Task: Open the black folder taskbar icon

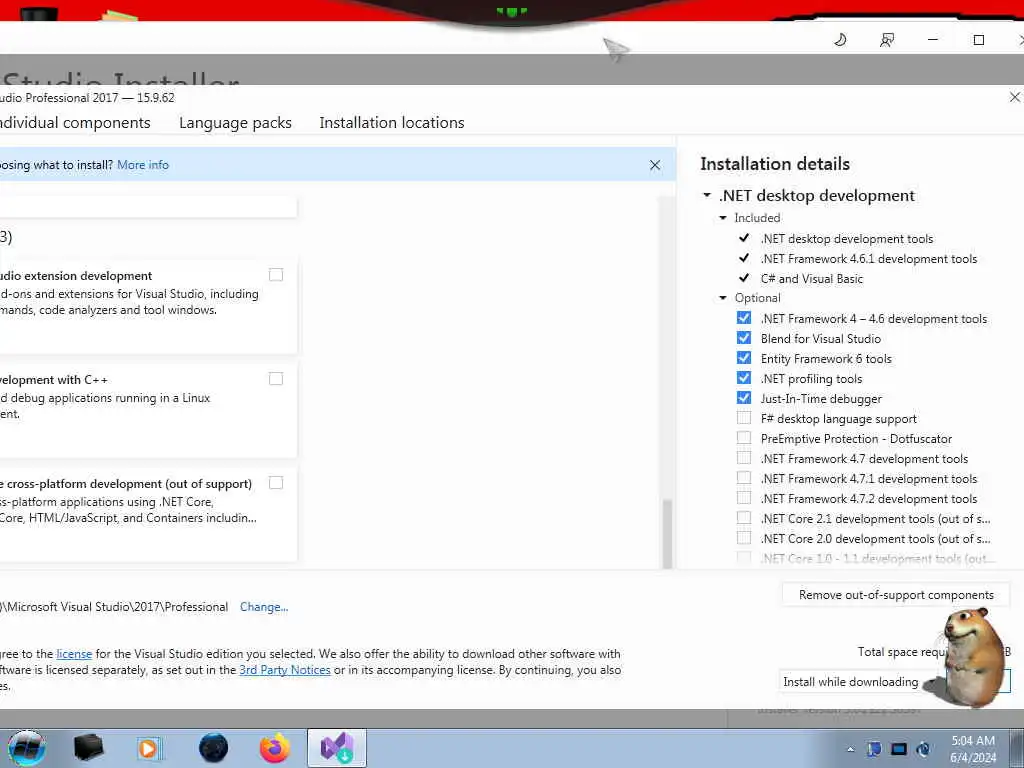Action: pyautogui.click(x=88, y=748)
